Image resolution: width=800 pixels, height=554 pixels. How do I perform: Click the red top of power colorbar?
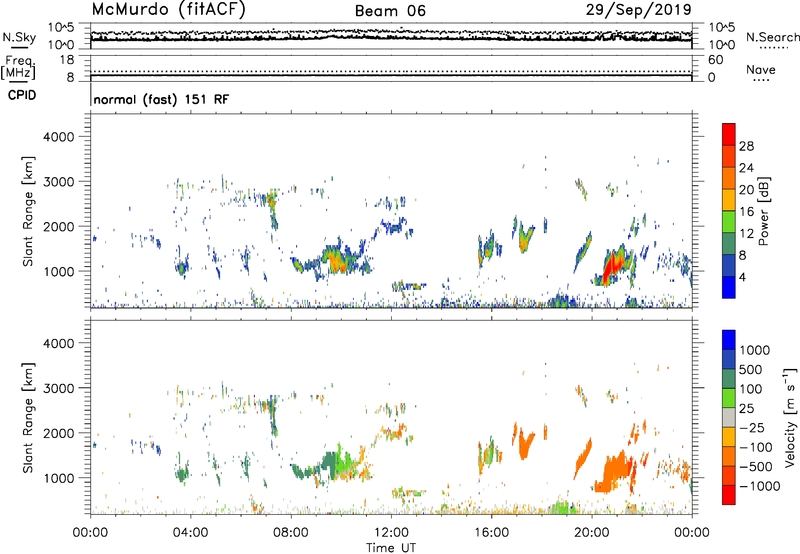(x=729, y=134)
